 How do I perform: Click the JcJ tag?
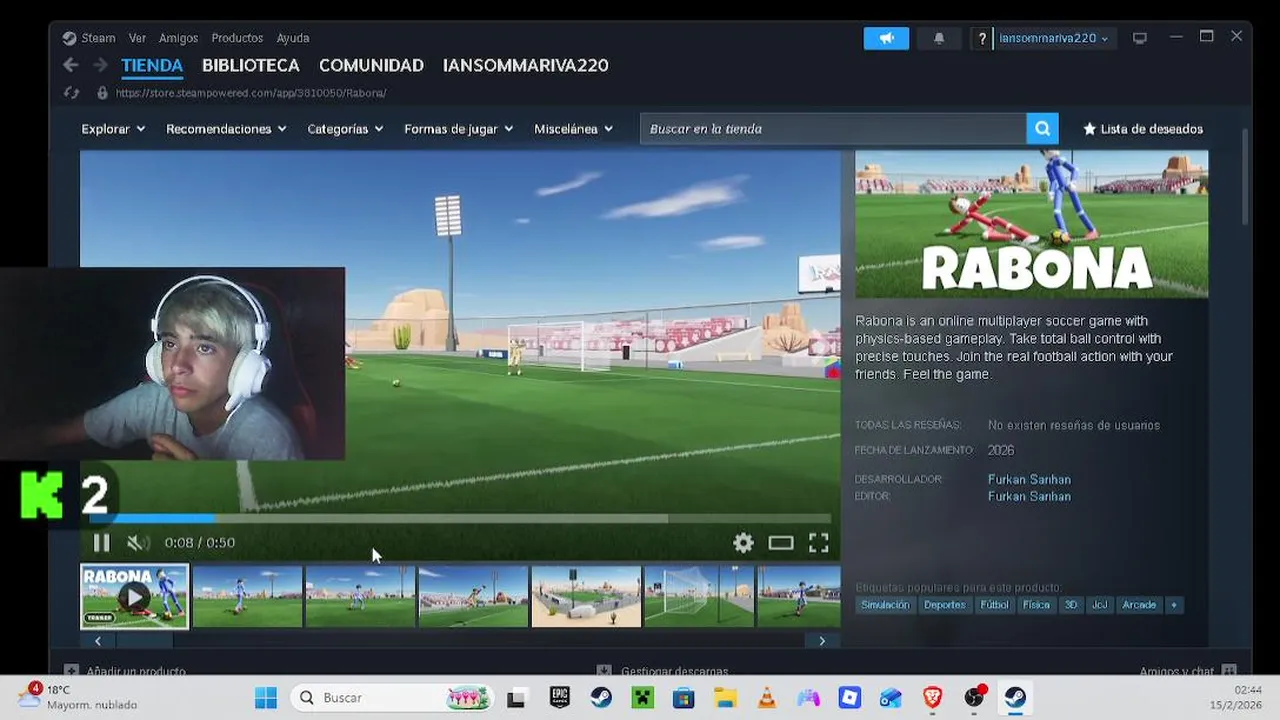click(x=1100, y=605)
